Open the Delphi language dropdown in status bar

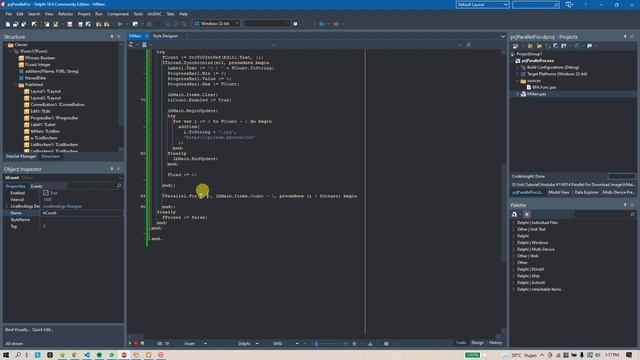[257, 344]
